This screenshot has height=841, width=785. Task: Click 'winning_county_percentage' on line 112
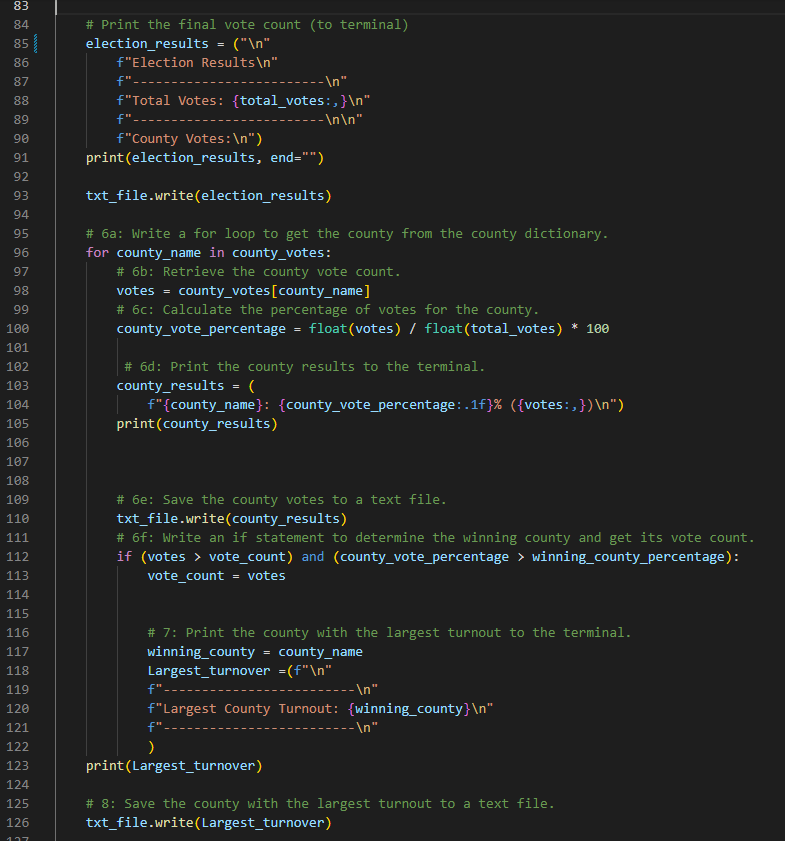click(628, 557)
